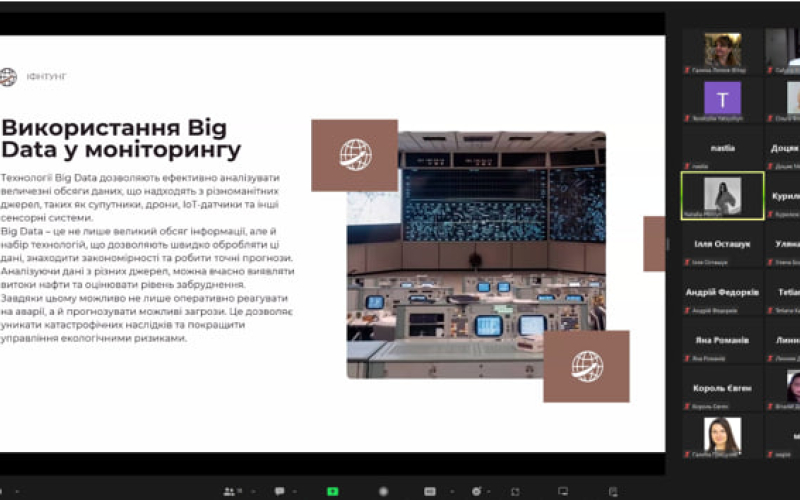
Task: Click the sentence starting 'Аналізуючи дані'
Action: coord(147,278)
